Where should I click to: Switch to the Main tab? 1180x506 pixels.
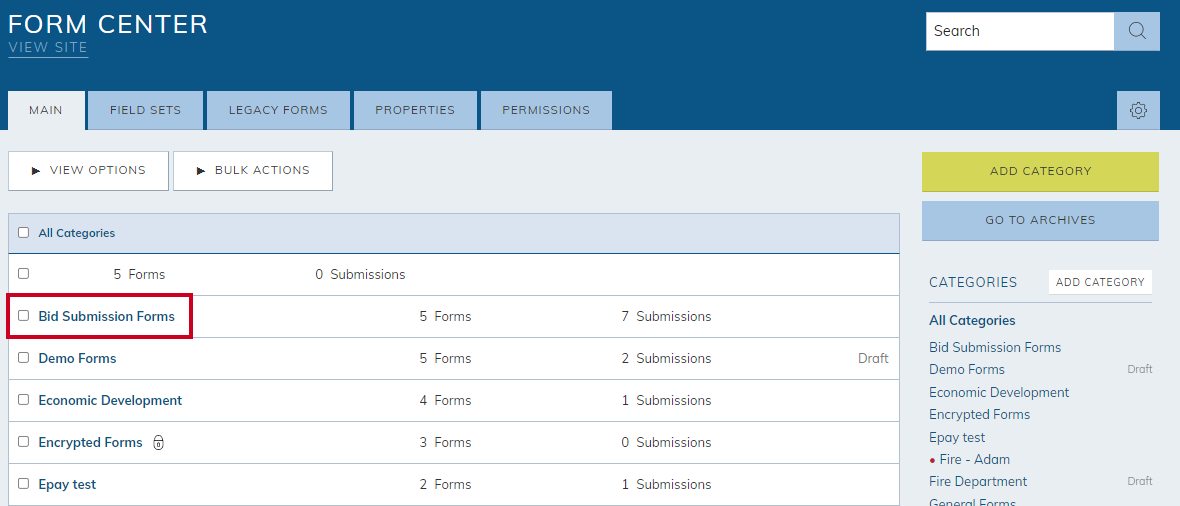(x=46, y=111)
